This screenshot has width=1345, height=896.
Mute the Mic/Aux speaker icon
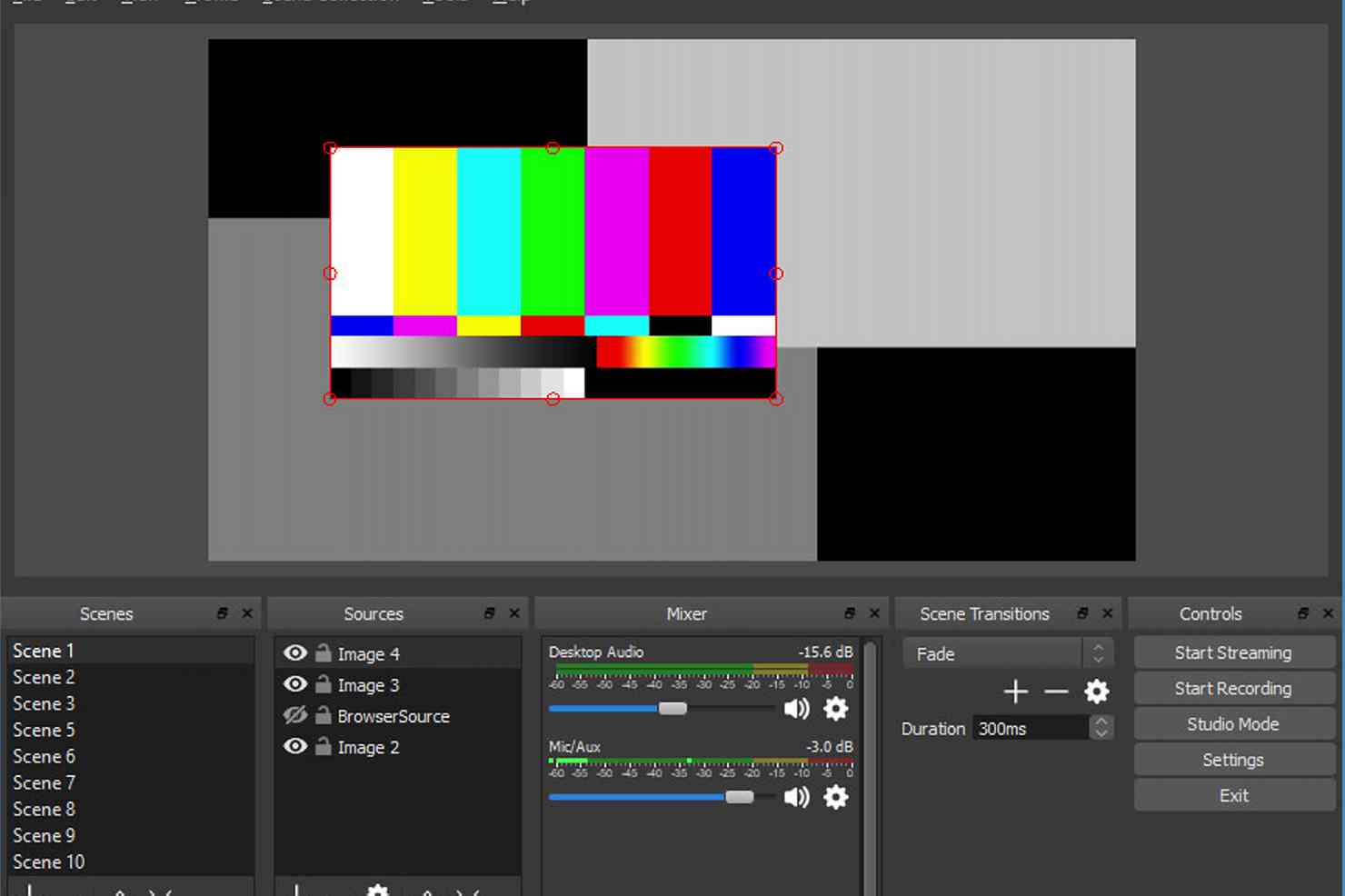pos(796,797)
